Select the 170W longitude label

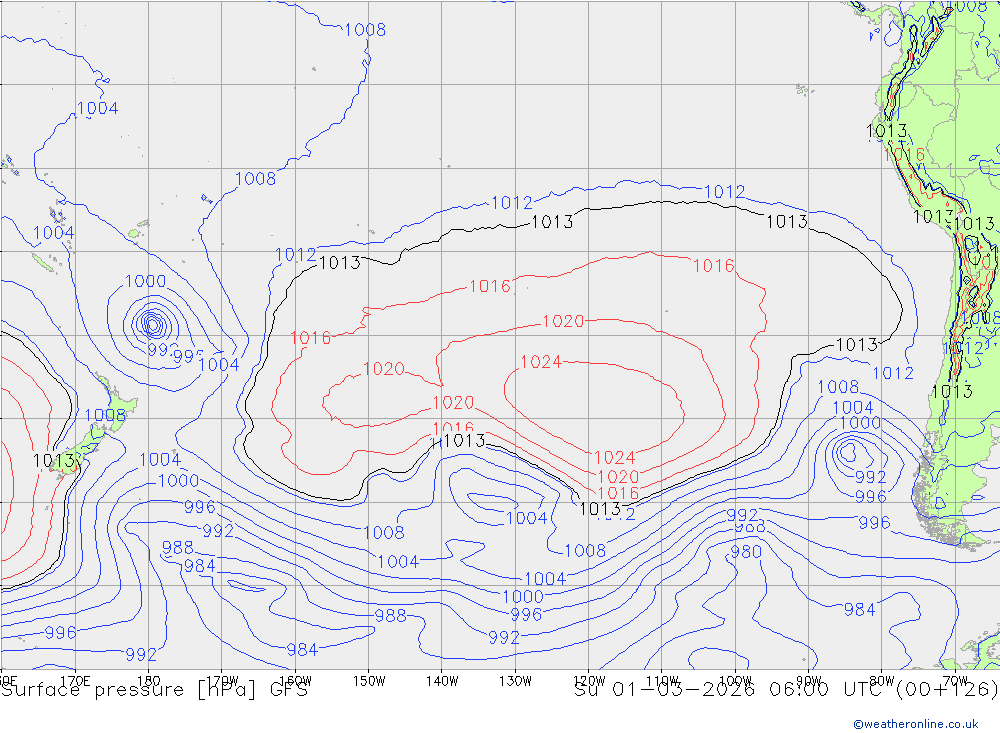point(222,681)
